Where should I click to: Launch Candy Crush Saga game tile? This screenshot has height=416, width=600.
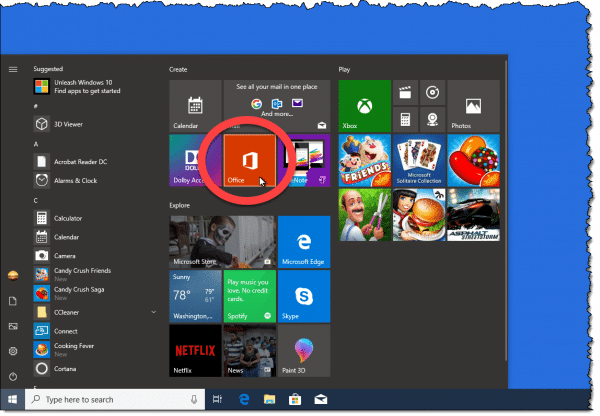click(473, 160)
